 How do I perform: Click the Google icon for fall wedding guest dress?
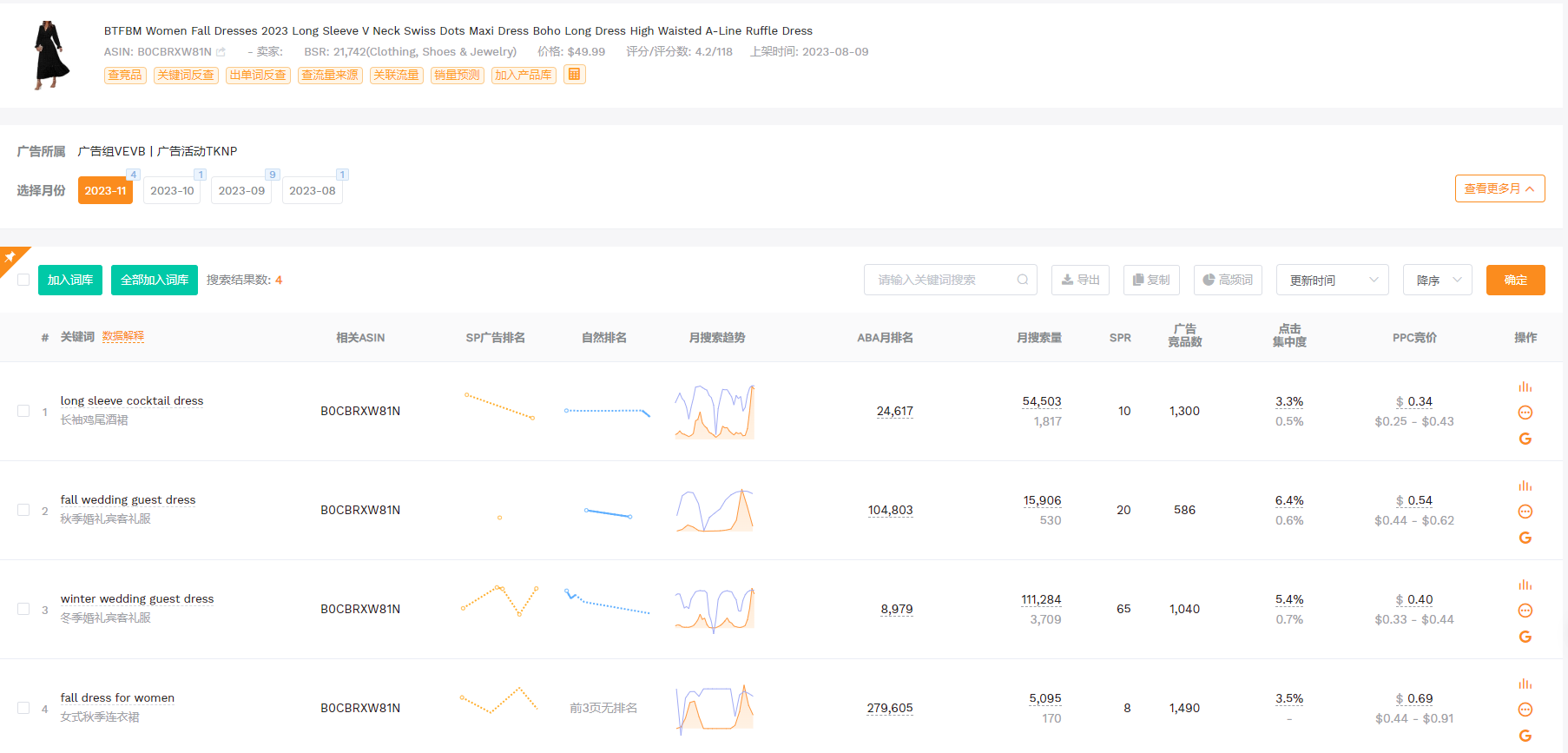(x=1525, y=538)
